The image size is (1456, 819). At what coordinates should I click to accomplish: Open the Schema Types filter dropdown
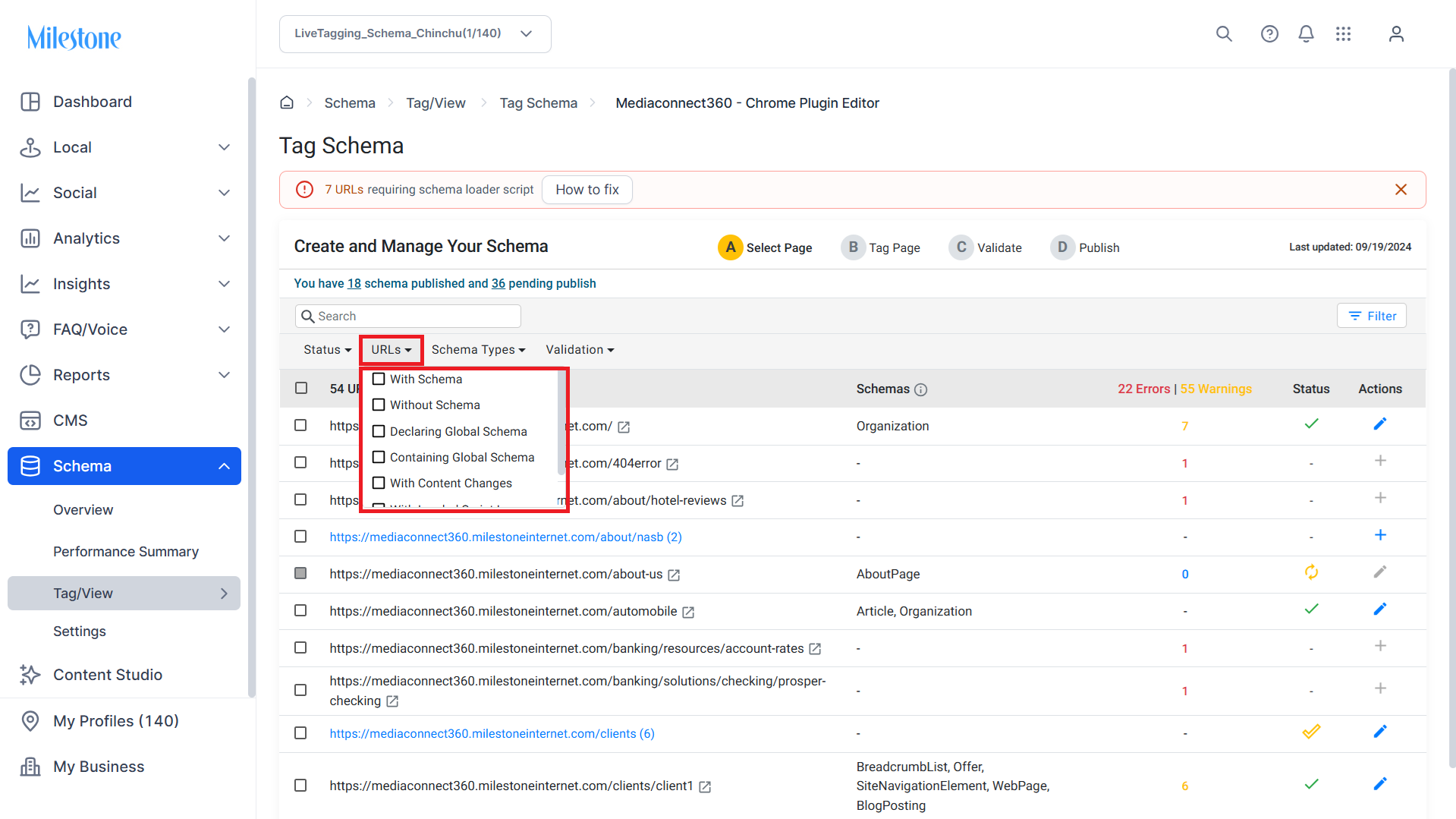pos(478,350)
